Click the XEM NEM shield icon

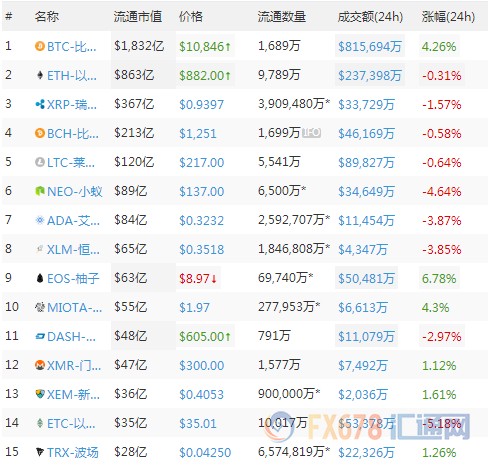point(40,394)
